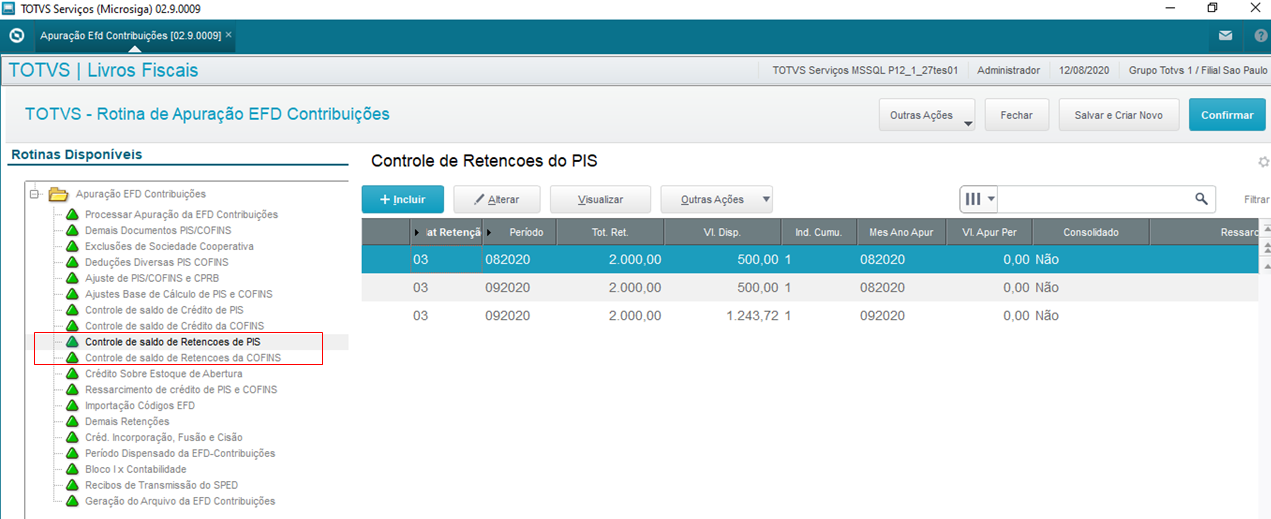The width and height of the screenshot is (1271, 519).
Task: Sort by the Tot. Ret. column header
Action: pyautogui.click(x=610, y=232)
